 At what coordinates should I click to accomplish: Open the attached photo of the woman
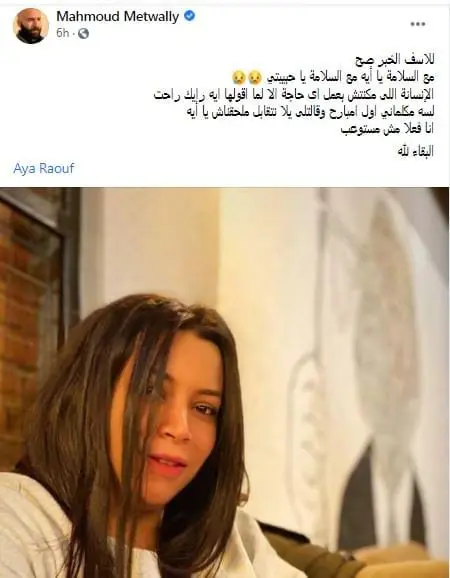(x=225, y=383)
